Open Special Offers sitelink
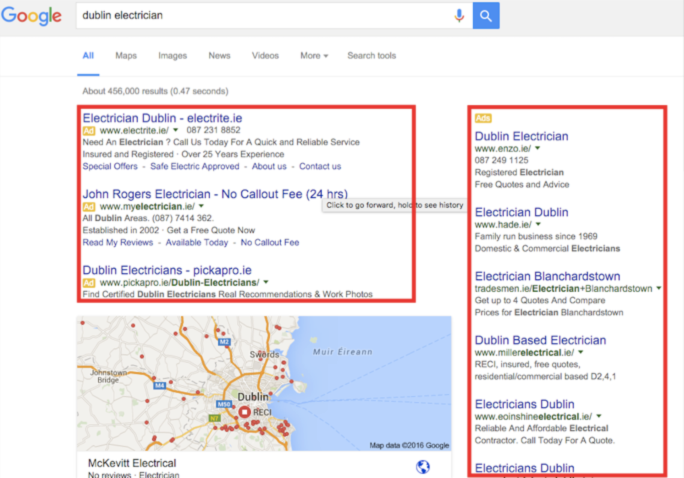The image size is (684, 478). pos(110,166)
